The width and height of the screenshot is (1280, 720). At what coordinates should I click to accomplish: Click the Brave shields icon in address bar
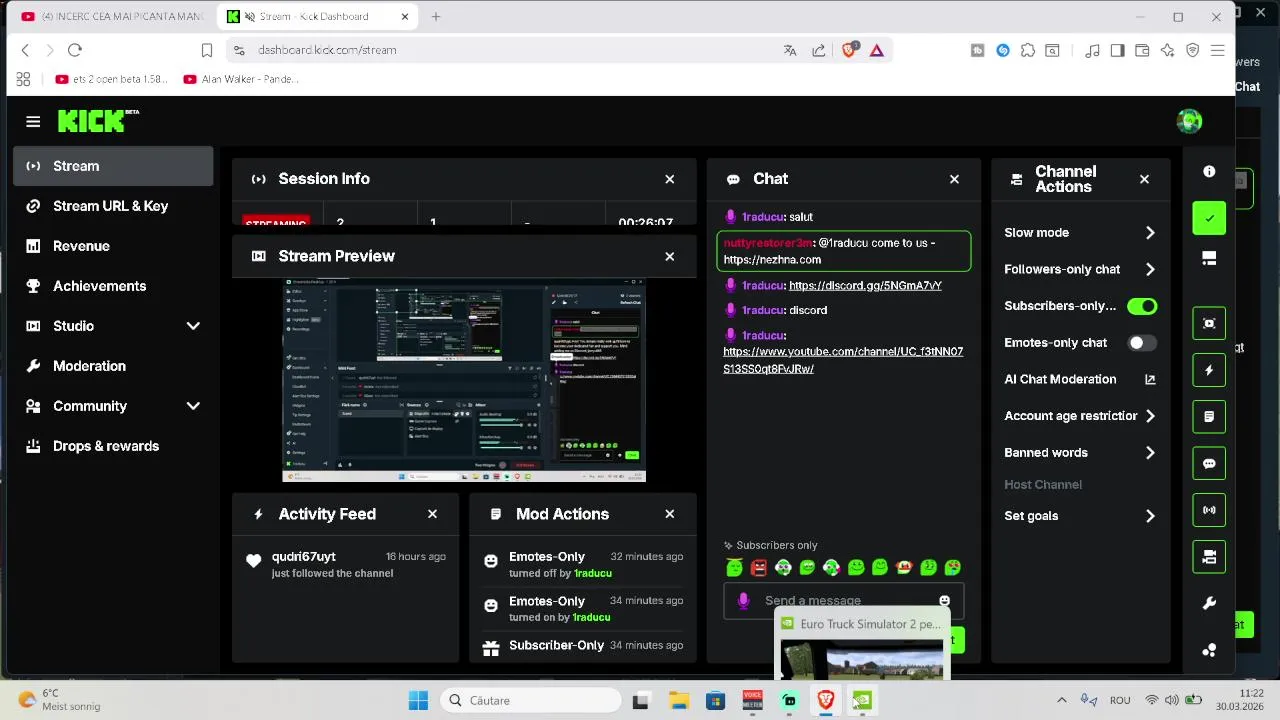click(x=849, y=50)
